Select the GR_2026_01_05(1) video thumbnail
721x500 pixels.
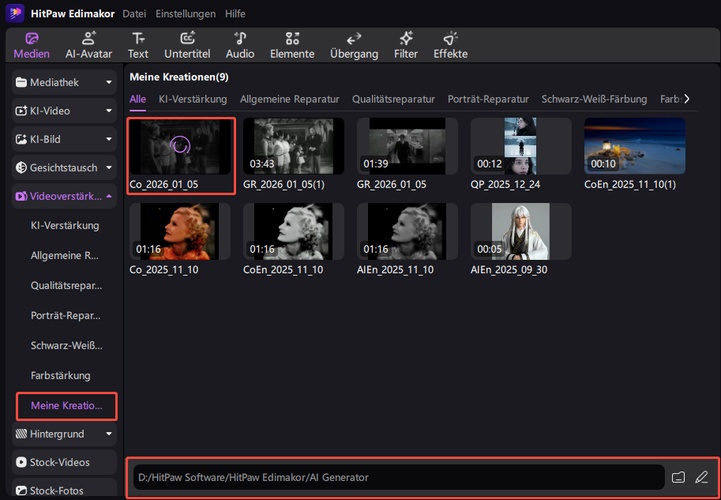[293, 146]
